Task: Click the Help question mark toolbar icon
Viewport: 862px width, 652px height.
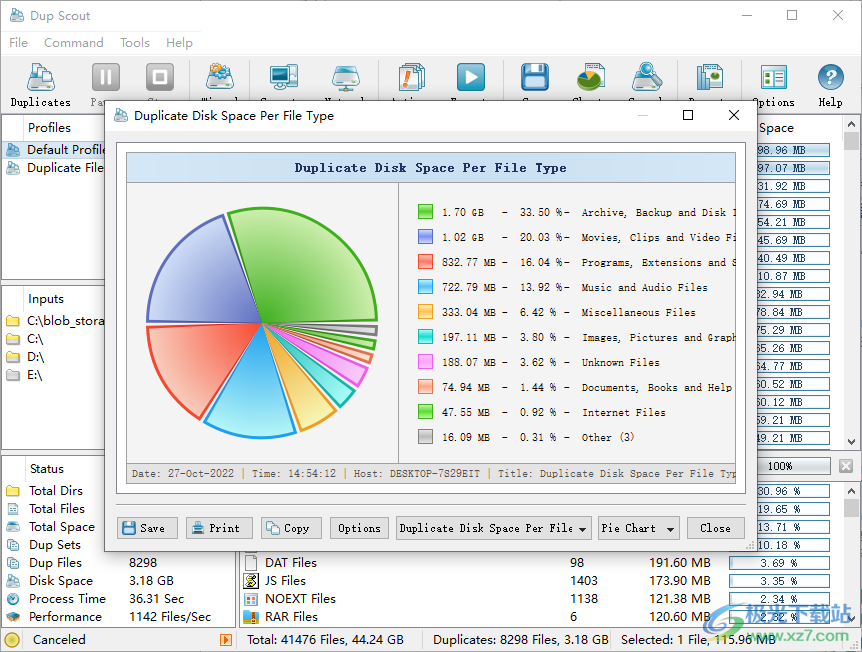Action: pyautogui.click(x=830, y=77)
